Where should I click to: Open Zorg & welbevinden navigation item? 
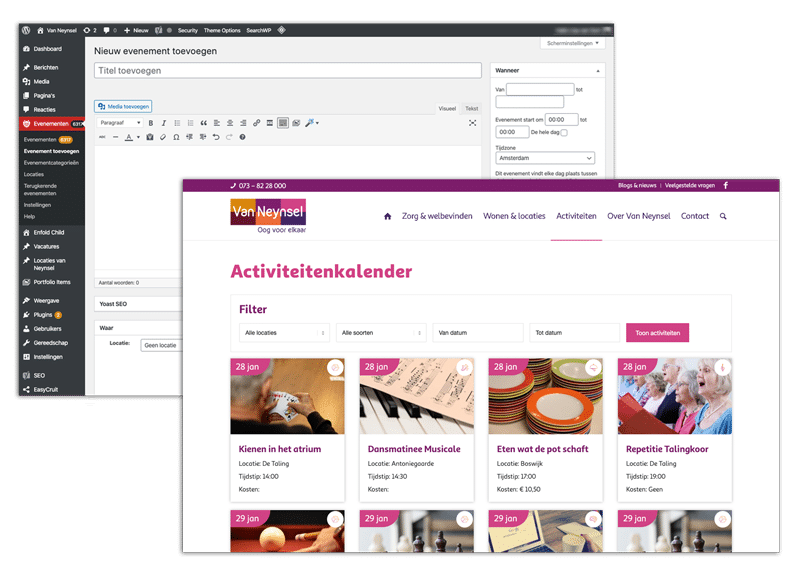(x=437, y=216)
